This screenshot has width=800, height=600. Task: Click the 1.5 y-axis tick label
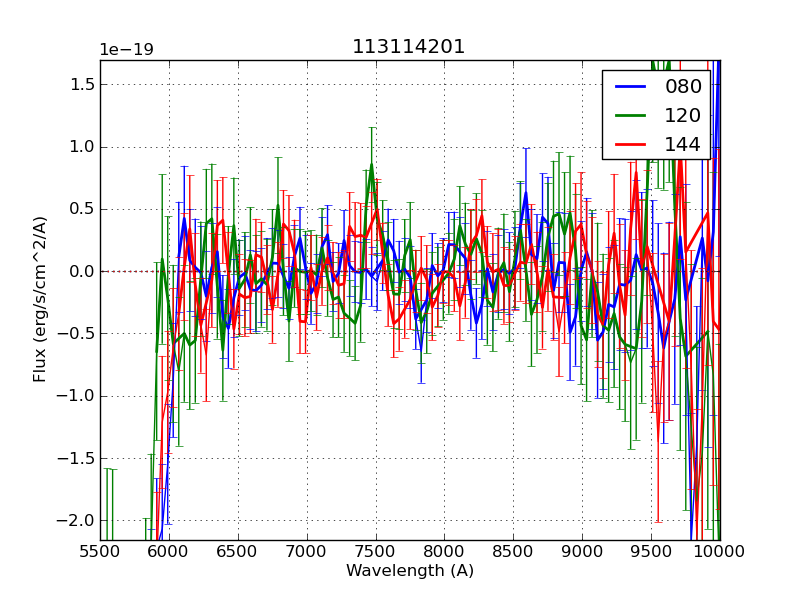(x=80, y=84)
